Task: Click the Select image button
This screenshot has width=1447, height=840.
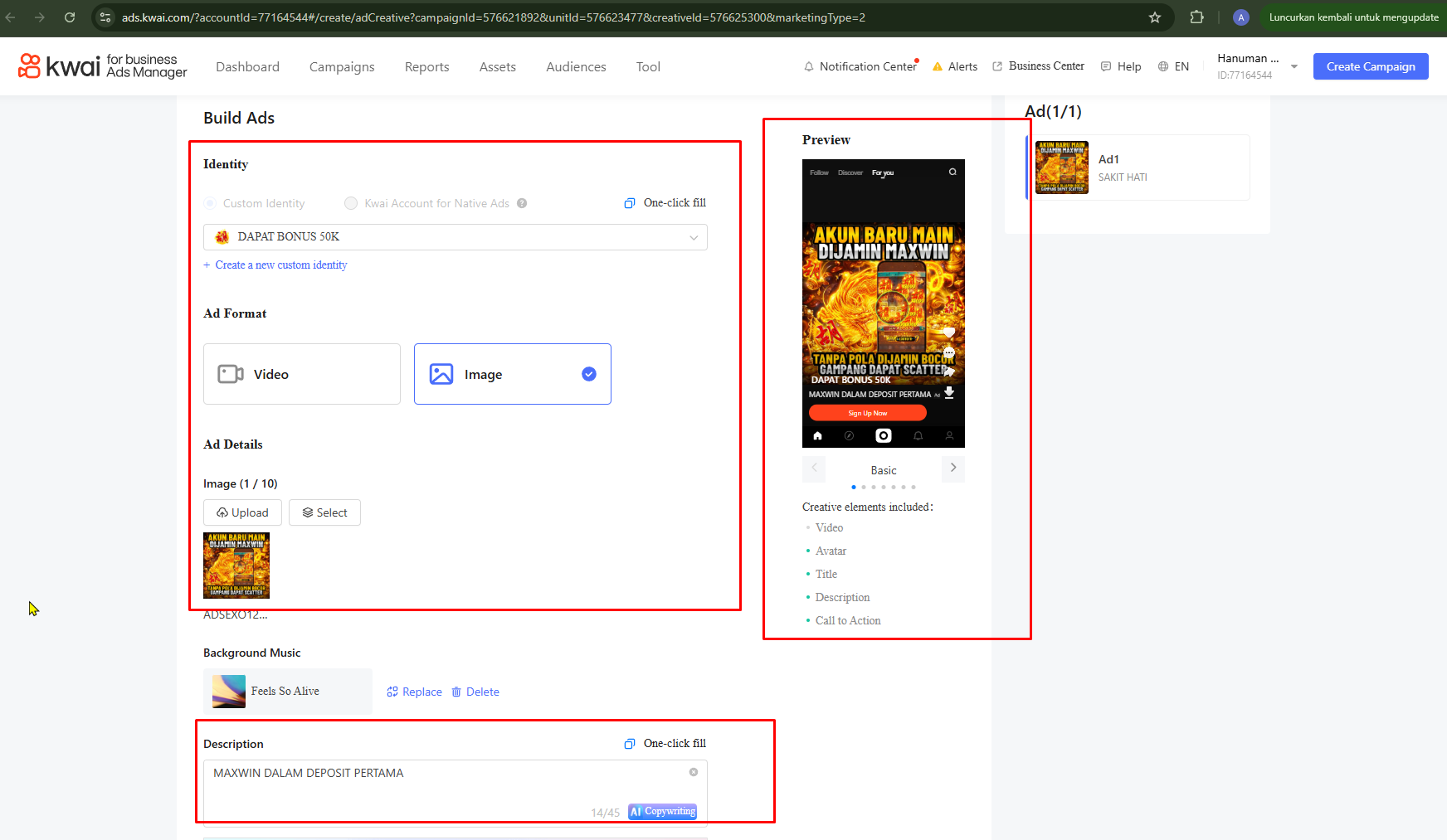Action: (x=324, y=512)
